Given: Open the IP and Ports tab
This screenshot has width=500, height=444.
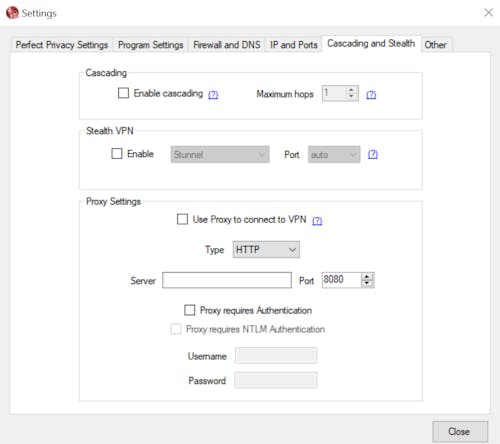Looking at the screenshot, I should (x=293, y=45).
